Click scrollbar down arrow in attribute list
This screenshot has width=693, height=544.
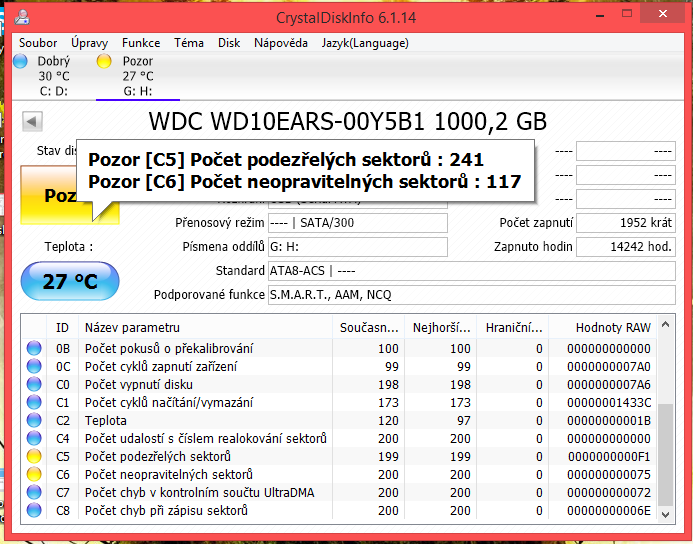666,514
